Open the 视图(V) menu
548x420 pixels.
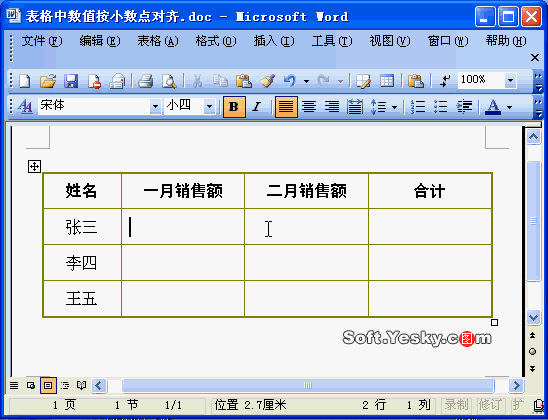tap(390, 42)
